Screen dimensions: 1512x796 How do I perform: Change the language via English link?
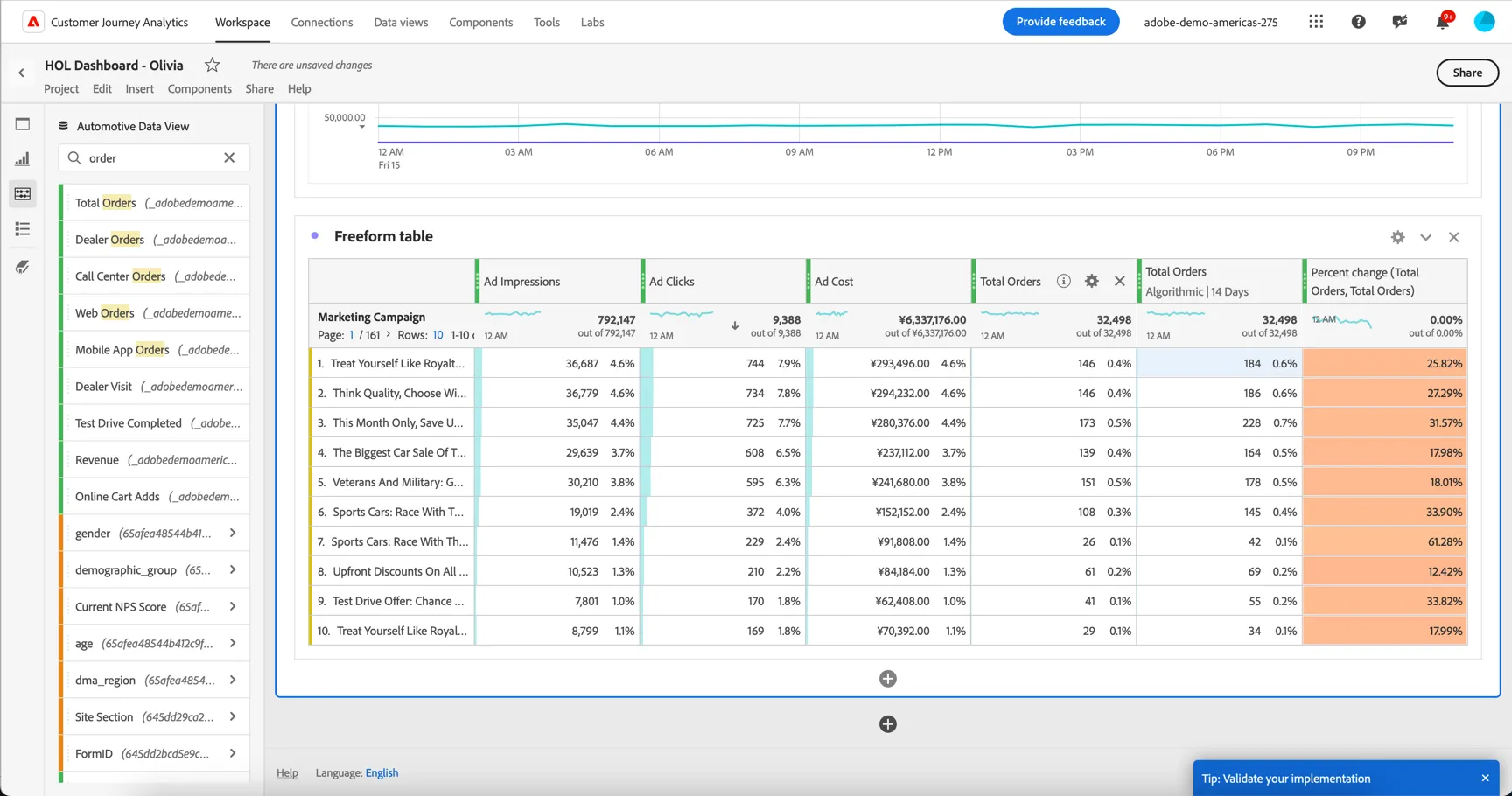pos(381,773)
